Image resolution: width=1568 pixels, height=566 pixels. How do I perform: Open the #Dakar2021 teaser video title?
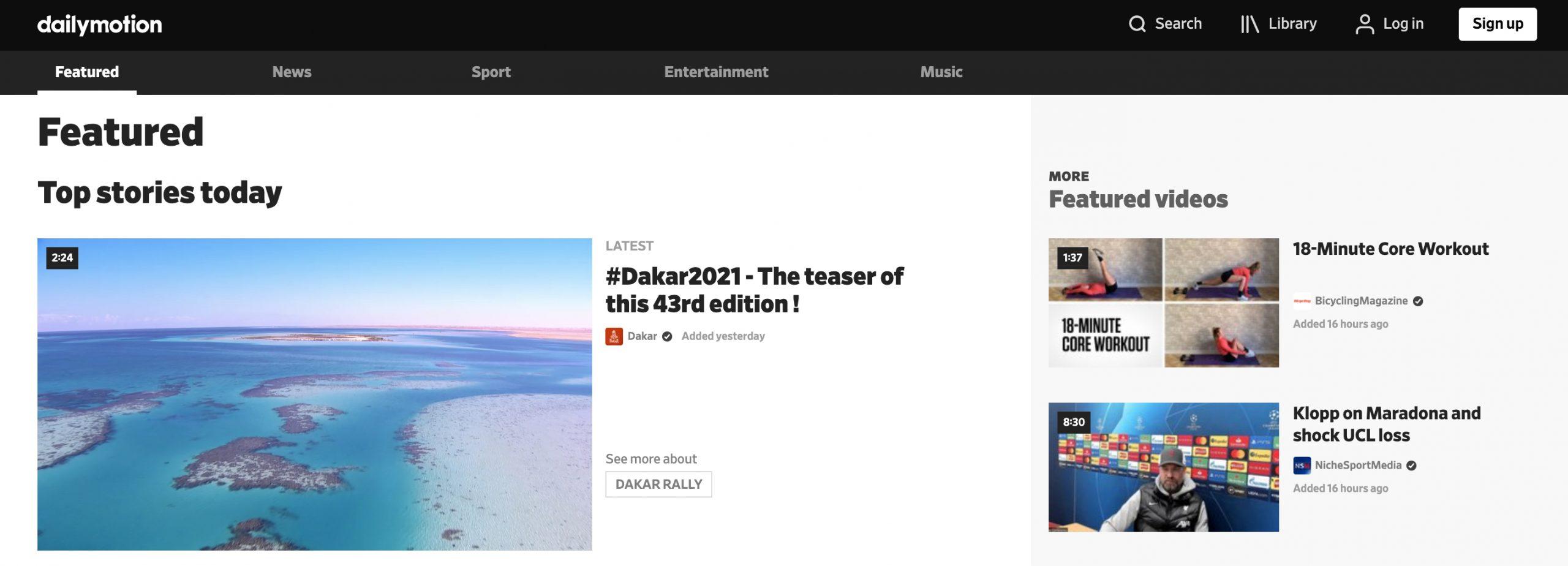[x=754, y=290]
